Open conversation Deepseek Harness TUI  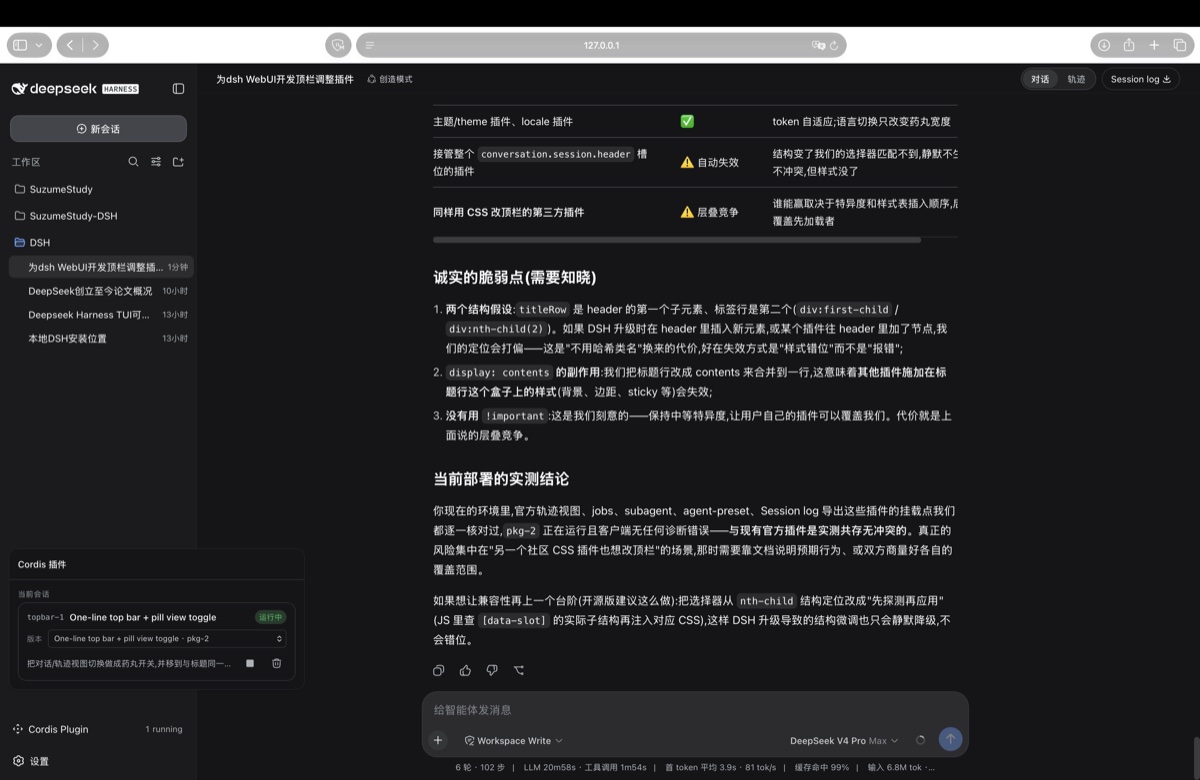pyautogui.click(x=101, y=315)
